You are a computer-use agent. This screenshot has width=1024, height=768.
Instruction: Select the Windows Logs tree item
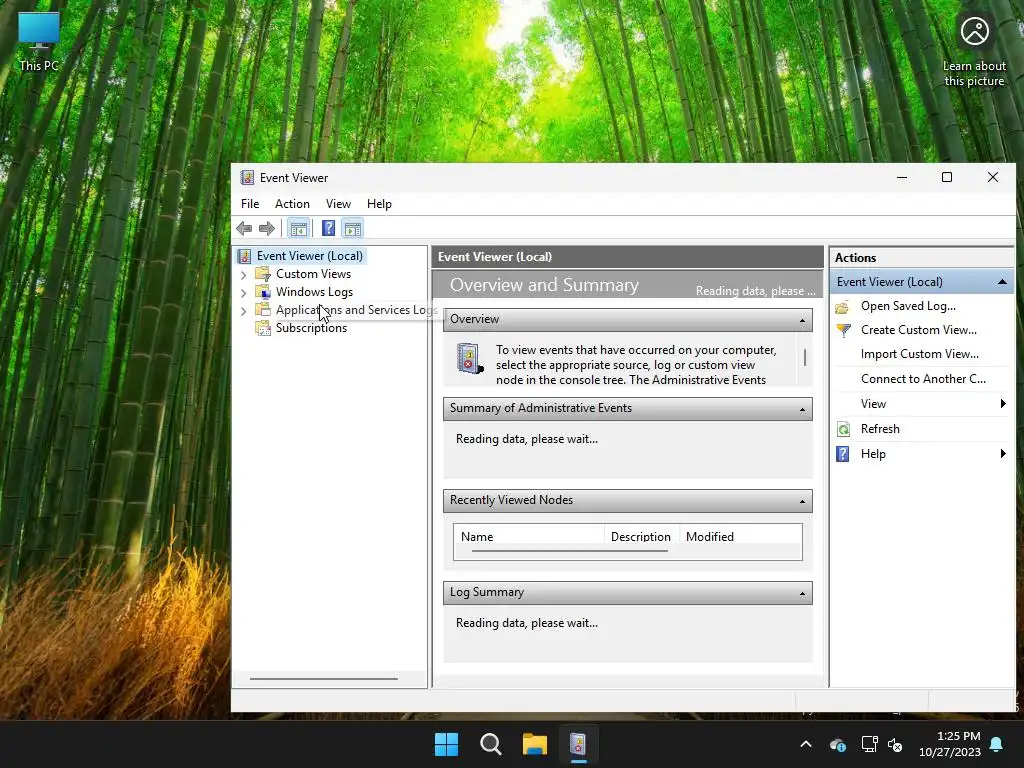click(x=314, y=292)
